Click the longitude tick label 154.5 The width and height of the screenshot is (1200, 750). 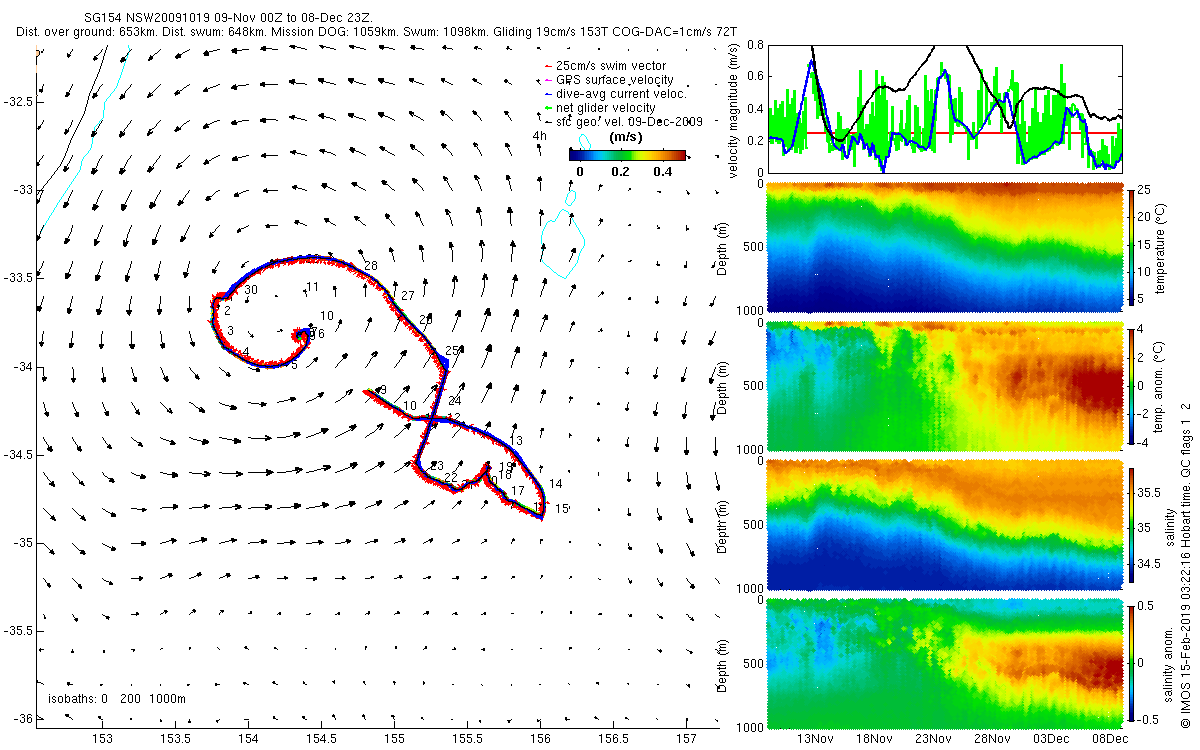coord(322,739)
